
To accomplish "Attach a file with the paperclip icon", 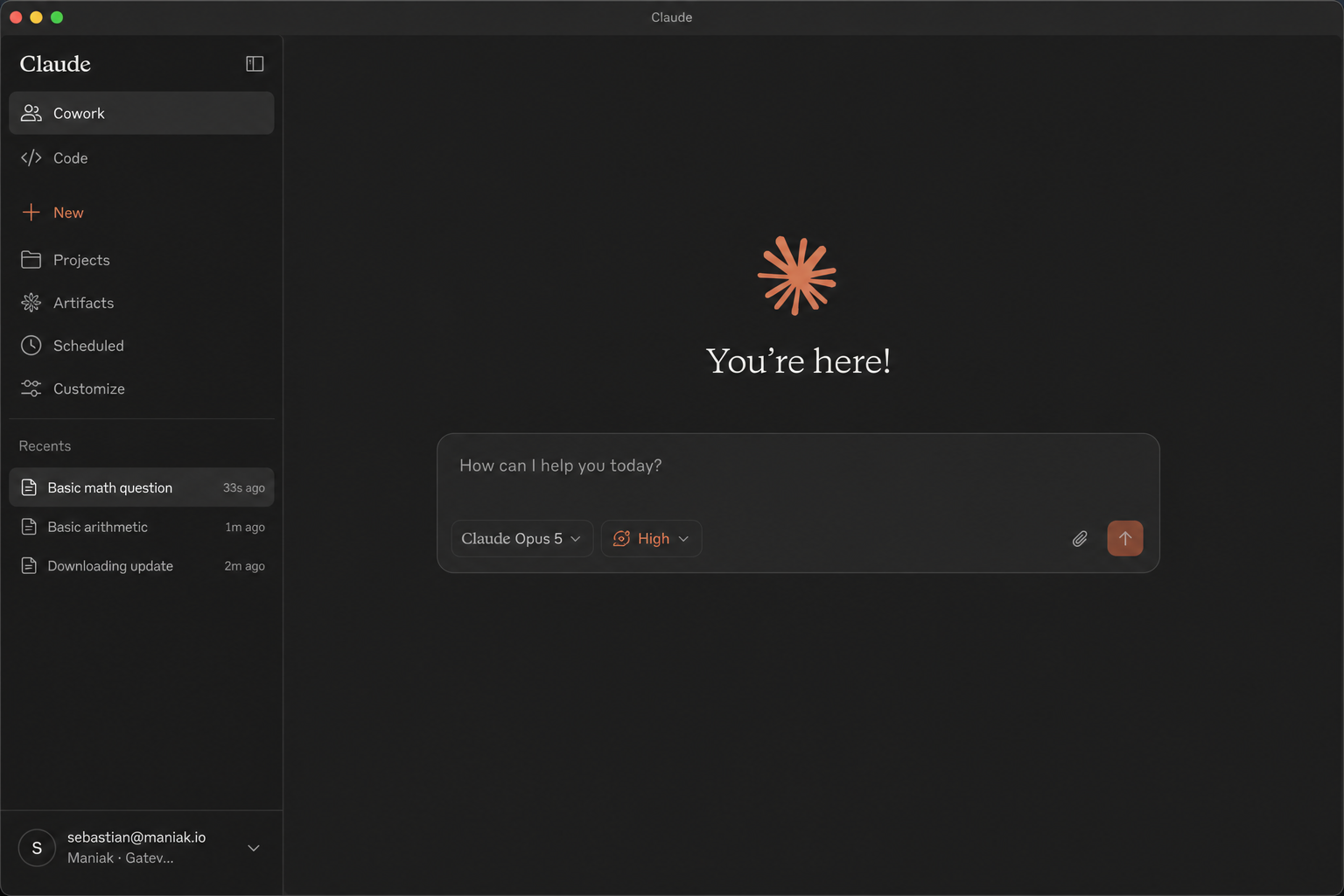I will coord(1080,539).
